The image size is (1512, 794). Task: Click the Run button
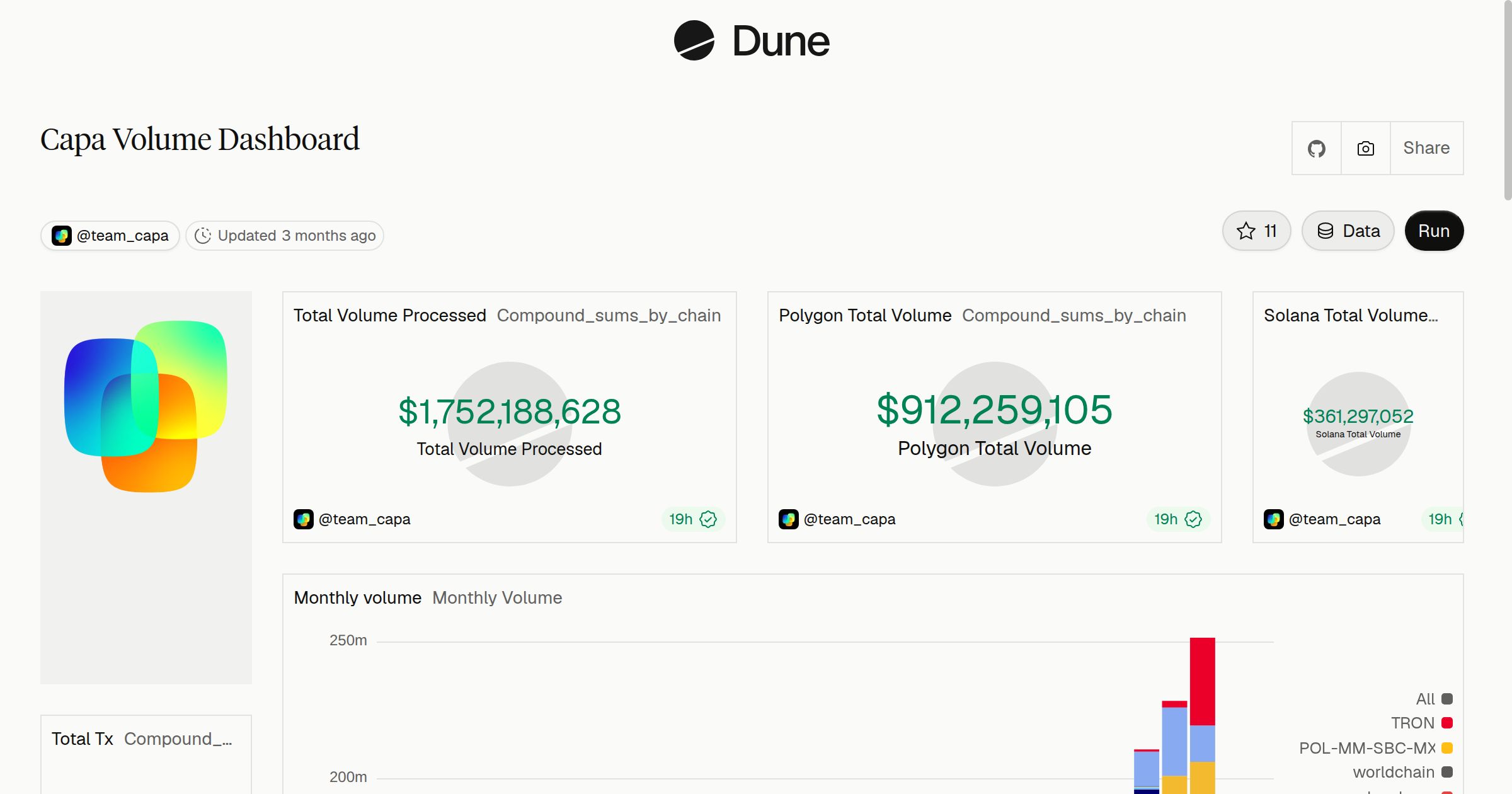[1434, 231]
